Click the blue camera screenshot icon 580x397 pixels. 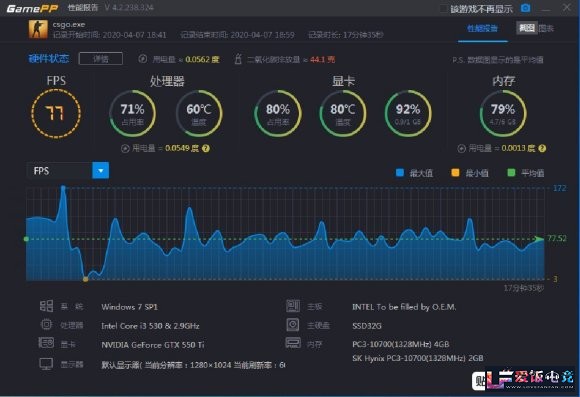click(x=526, y=8)
